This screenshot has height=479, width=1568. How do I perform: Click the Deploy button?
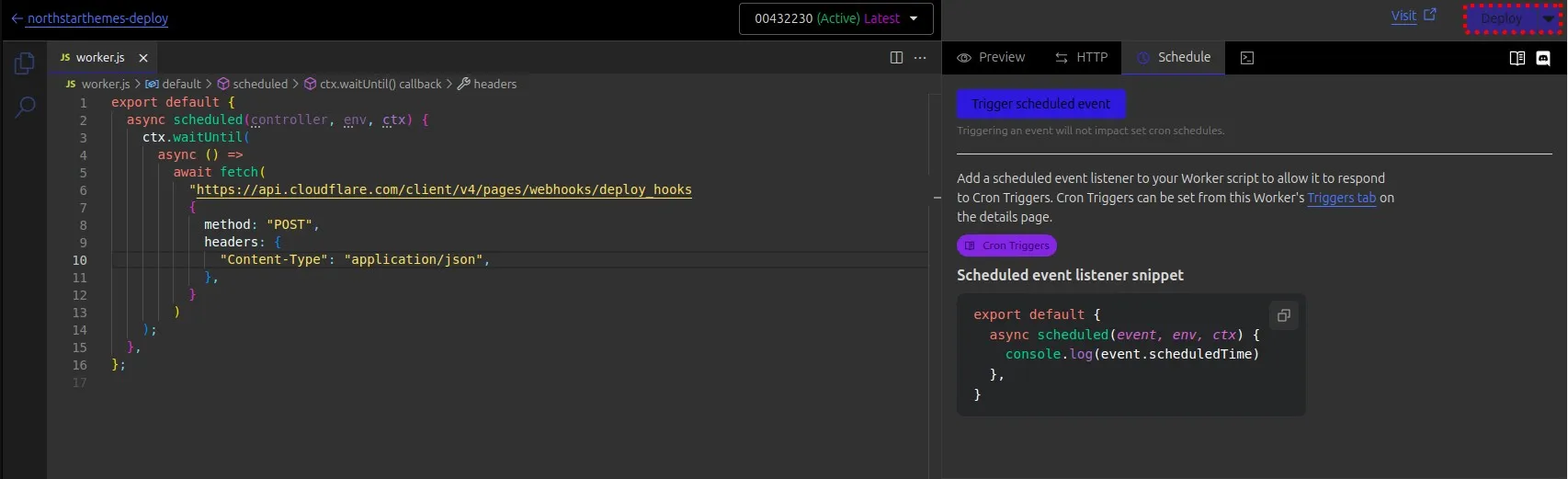pyautogui.click(x=1501, y=18)
